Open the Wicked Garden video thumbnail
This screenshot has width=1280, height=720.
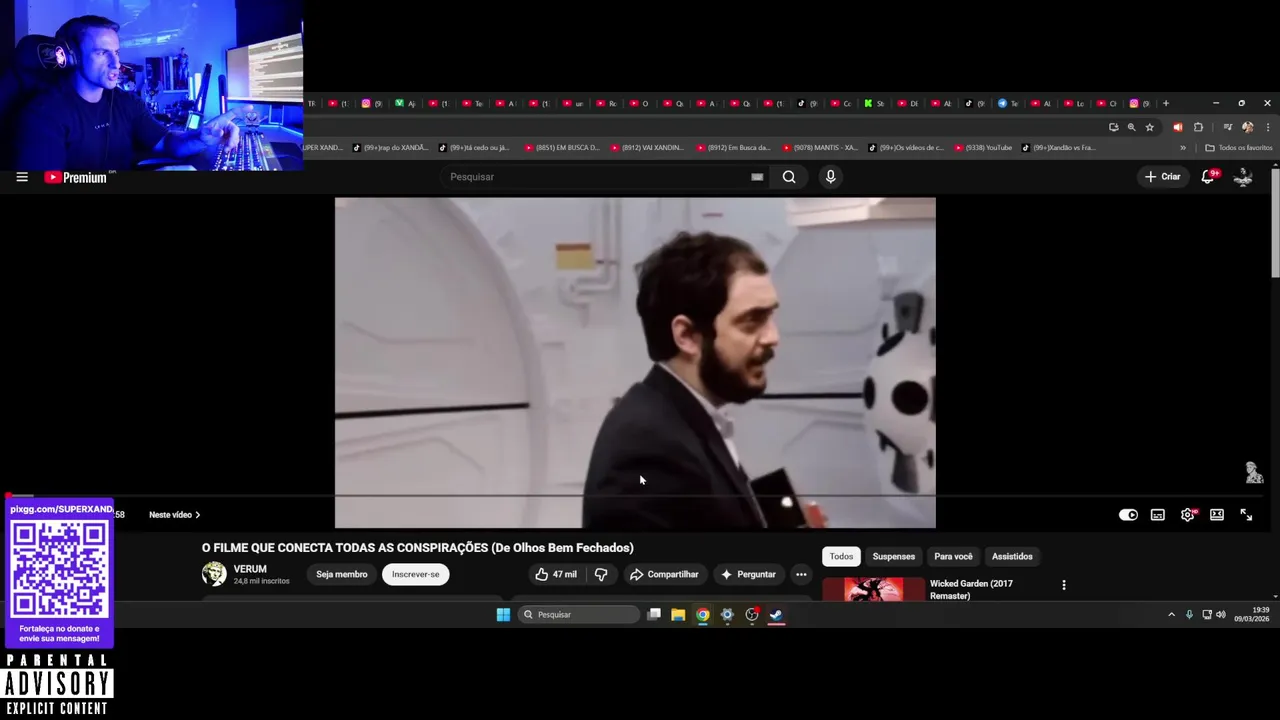tap(874, 589)
